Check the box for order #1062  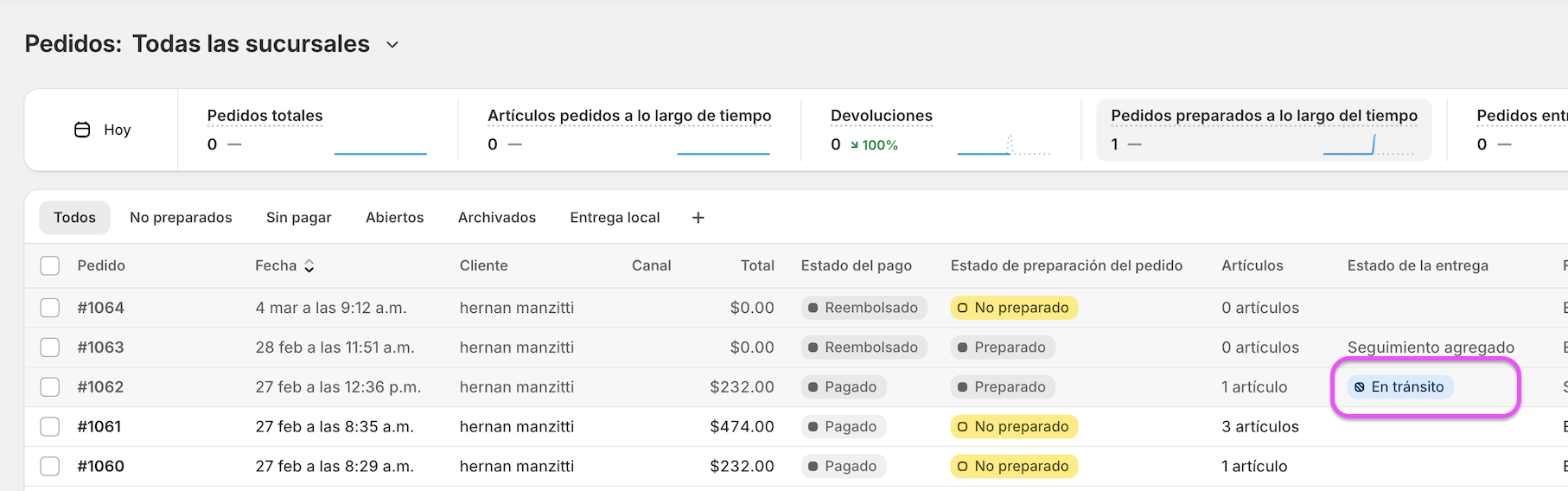click(x=50, y=387)
